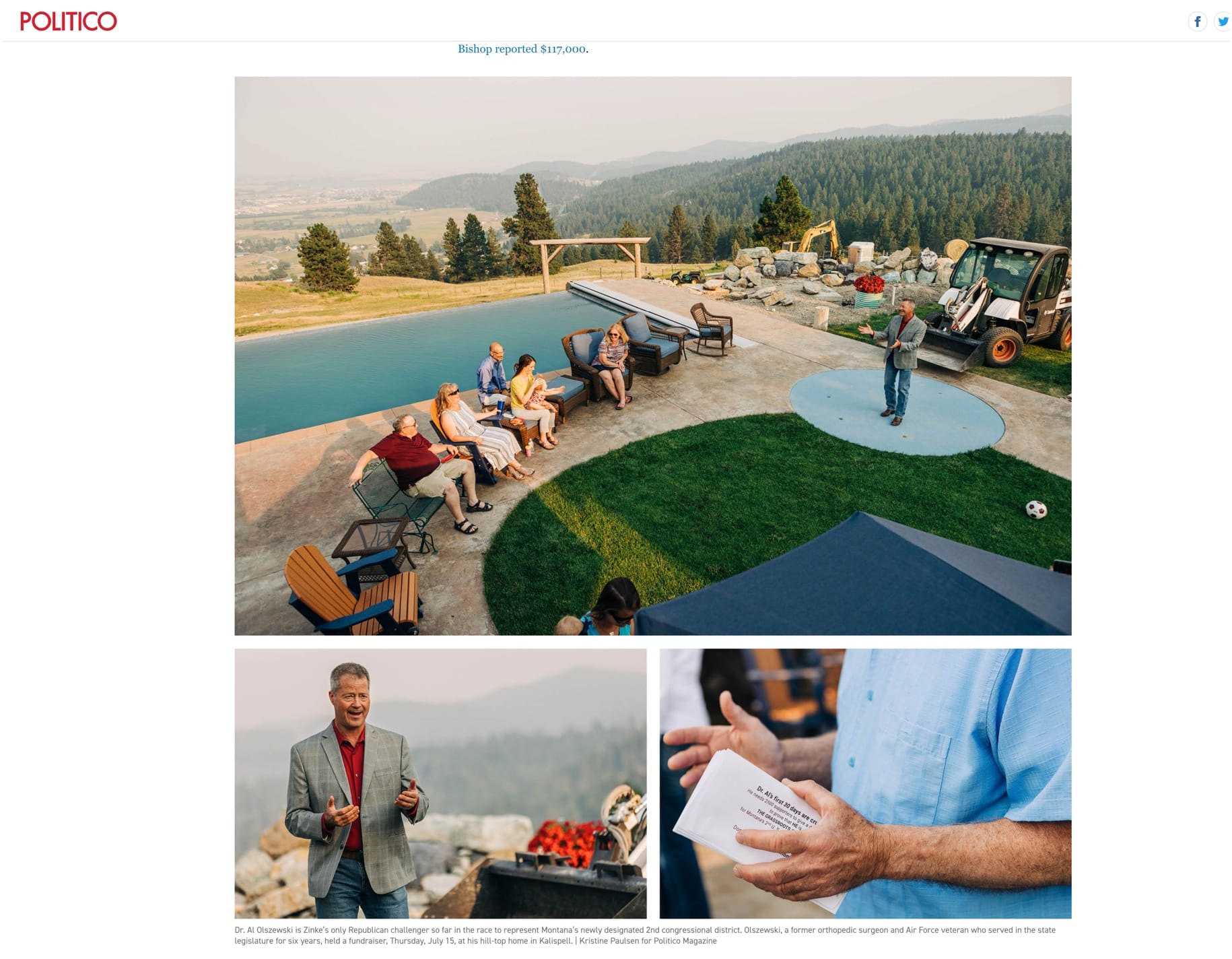The height and width of the screenshot is (959, 1232).
Task: Open the POLITICO home logo
Action: point(68,22)
